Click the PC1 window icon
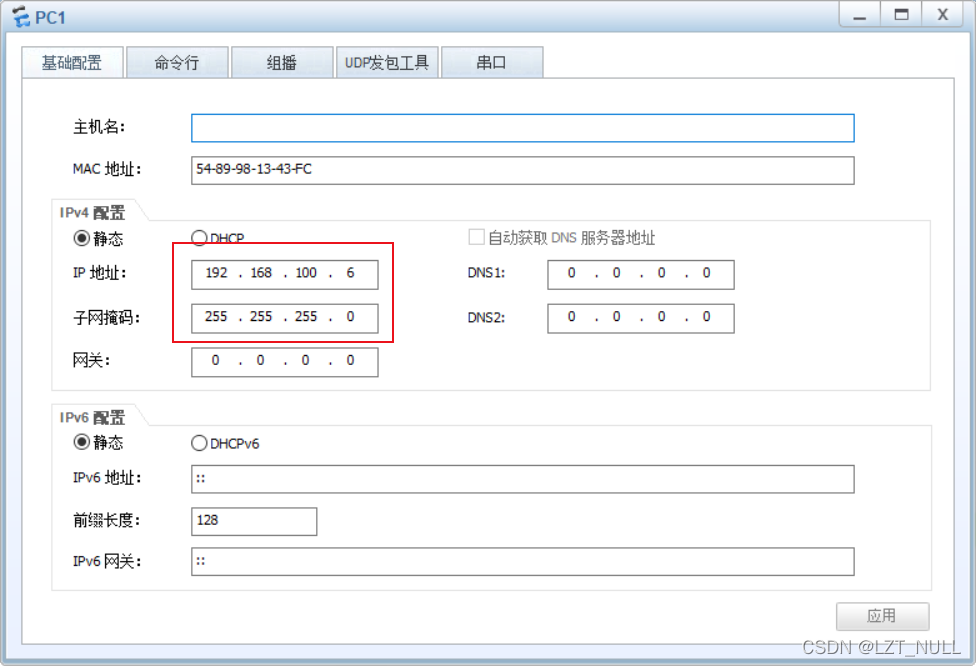 pyautogui.click(x=21, y=17)
